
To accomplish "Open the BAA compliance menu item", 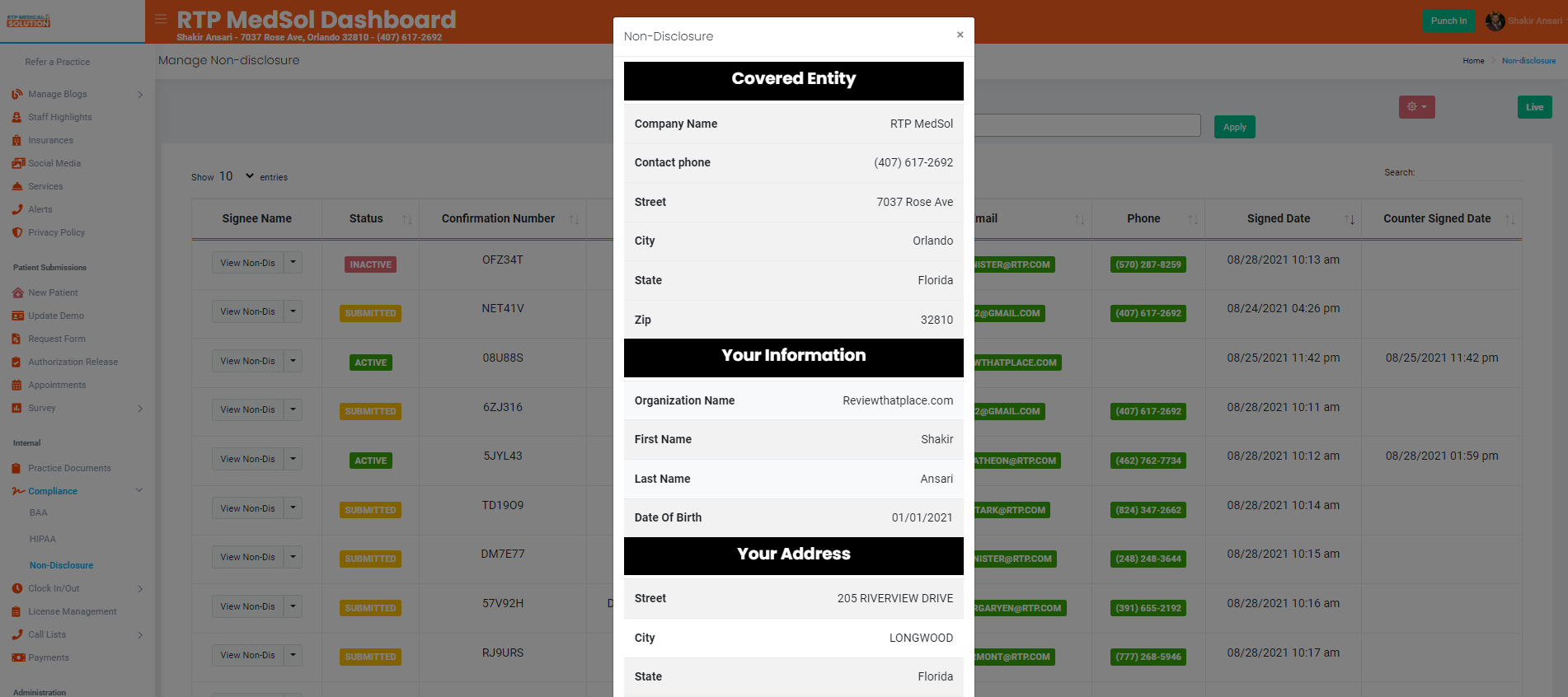I will point(39,512).
